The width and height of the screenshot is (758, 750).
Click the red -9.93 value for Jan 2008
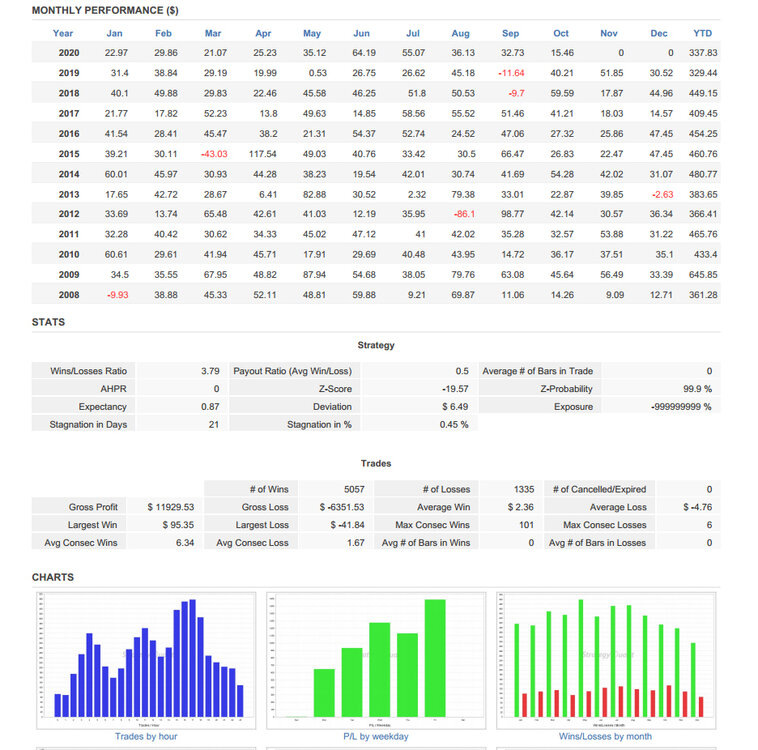pyautogui.click(x=117, y=295)
